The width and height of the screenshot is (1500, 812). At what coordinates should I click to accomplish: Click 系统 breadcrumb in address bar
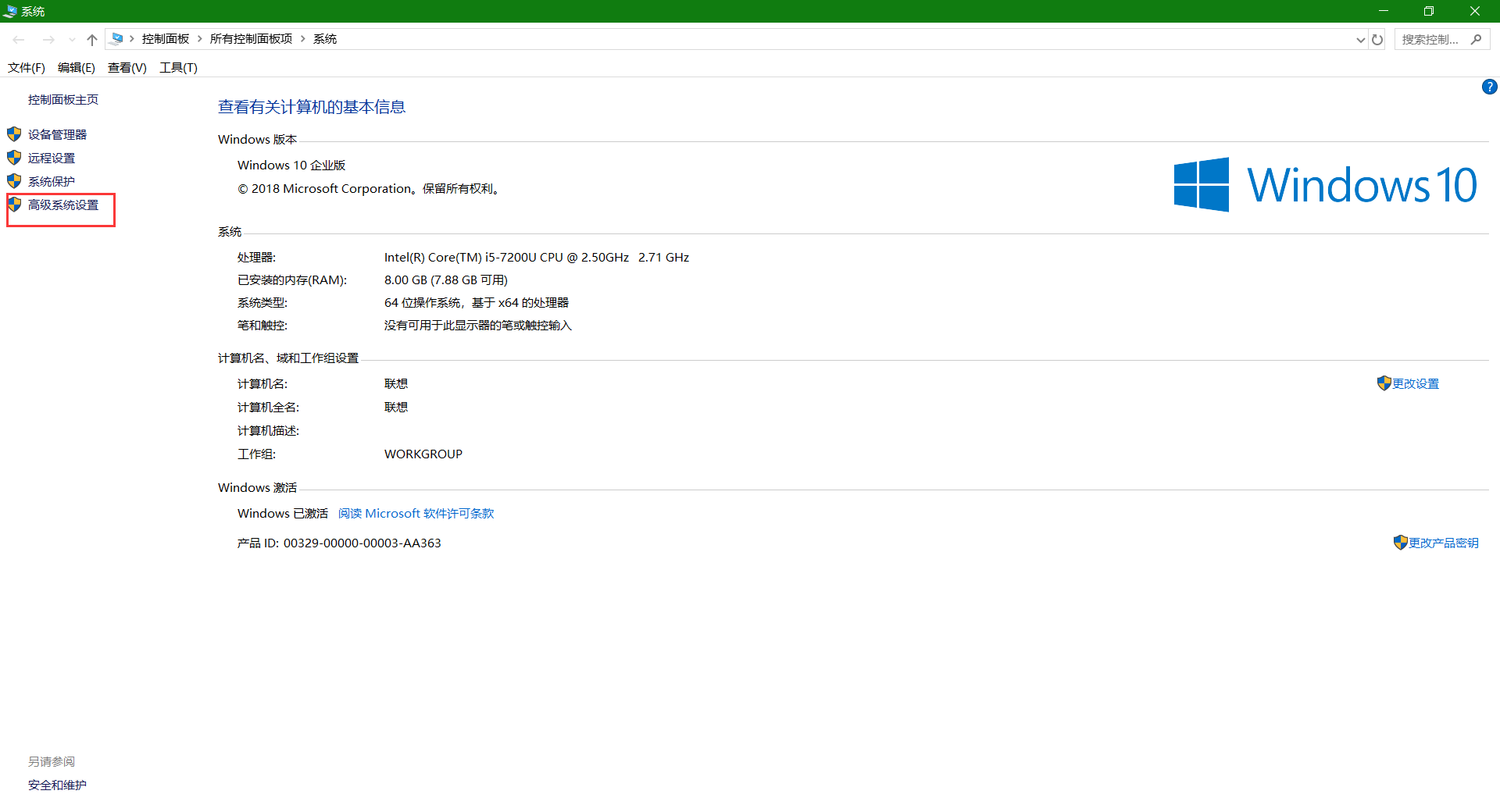pyautogui.click(x=325, y=38)
